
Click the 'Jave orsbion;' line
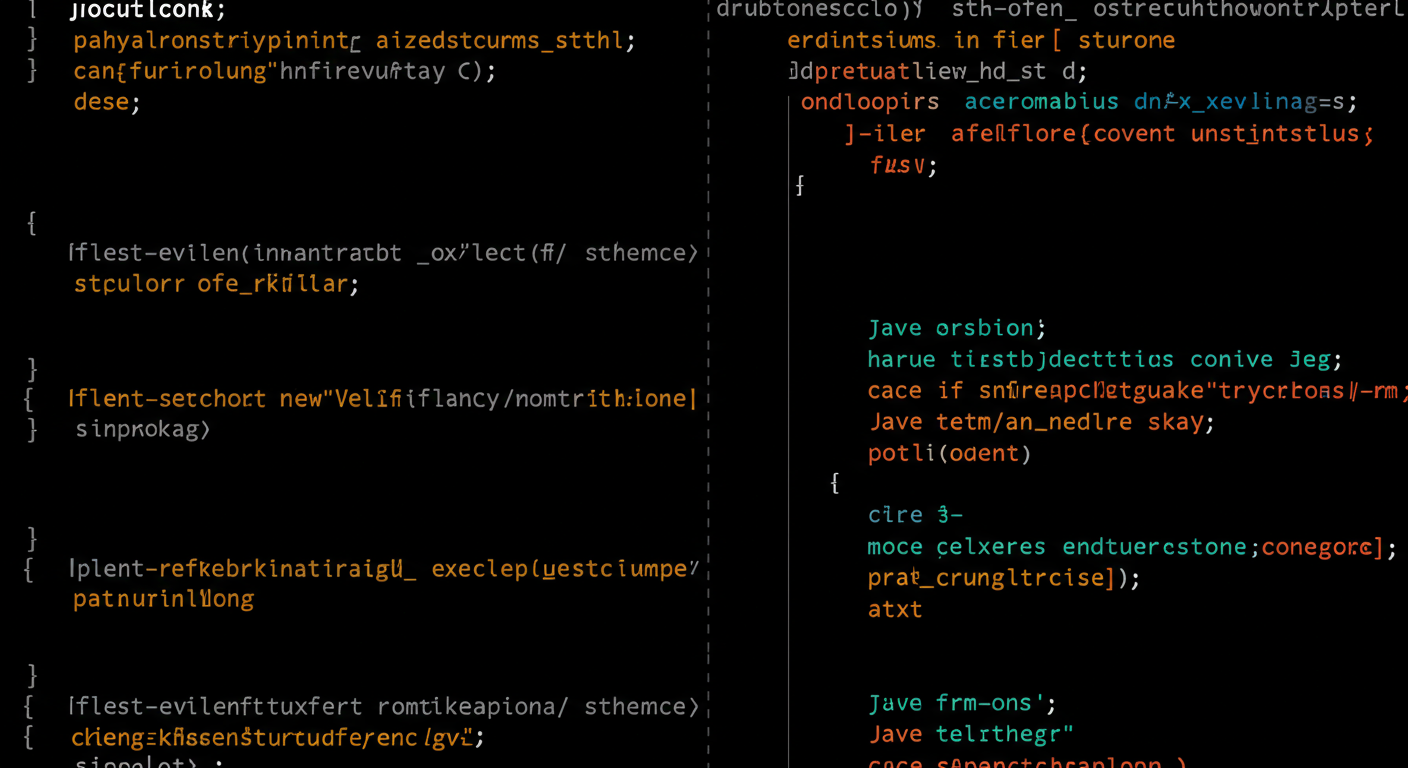click(956, 328)
